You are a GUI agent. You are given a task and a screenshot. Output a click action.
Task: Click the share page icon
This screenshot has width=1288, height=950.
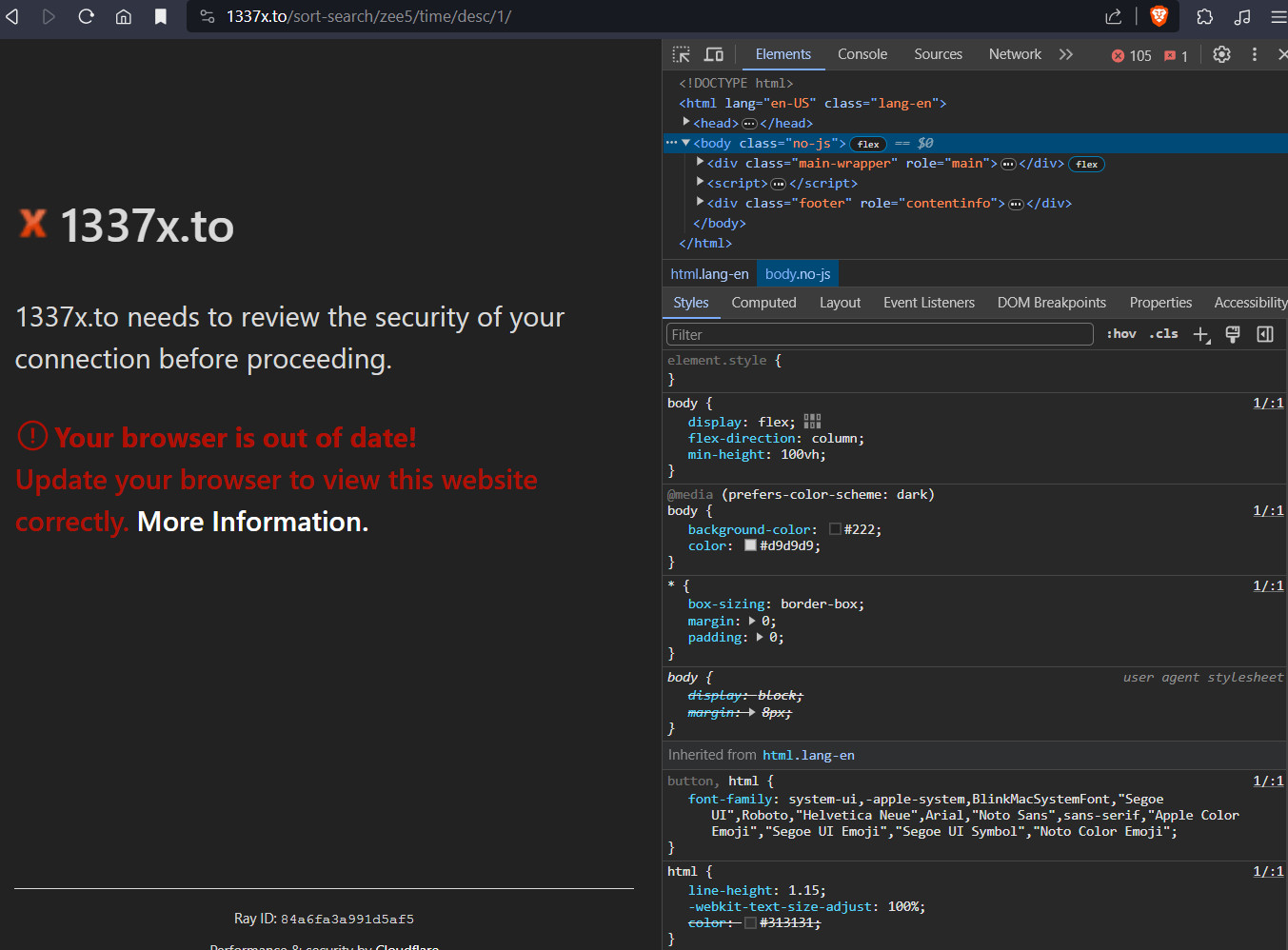tap(1113, 16)
